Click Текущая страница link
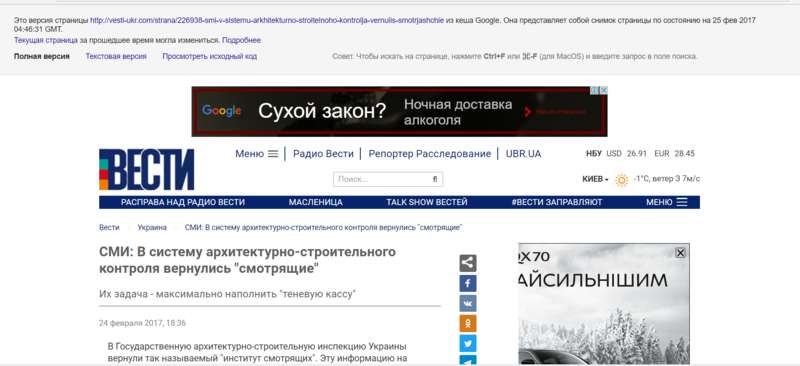Image resolution: width=800 pixels, height=366 pixels. [x=45, y=40]
